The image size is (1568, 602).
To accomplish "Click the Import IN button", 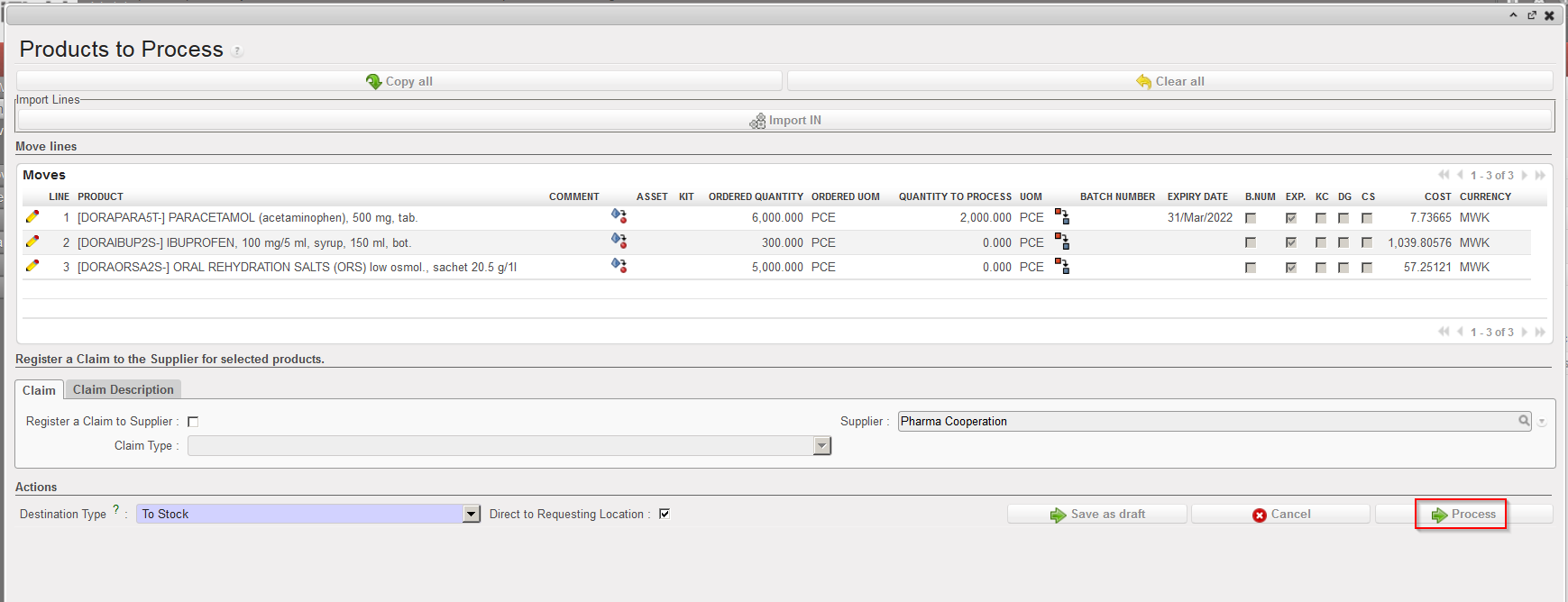I will tap(784, 120).
